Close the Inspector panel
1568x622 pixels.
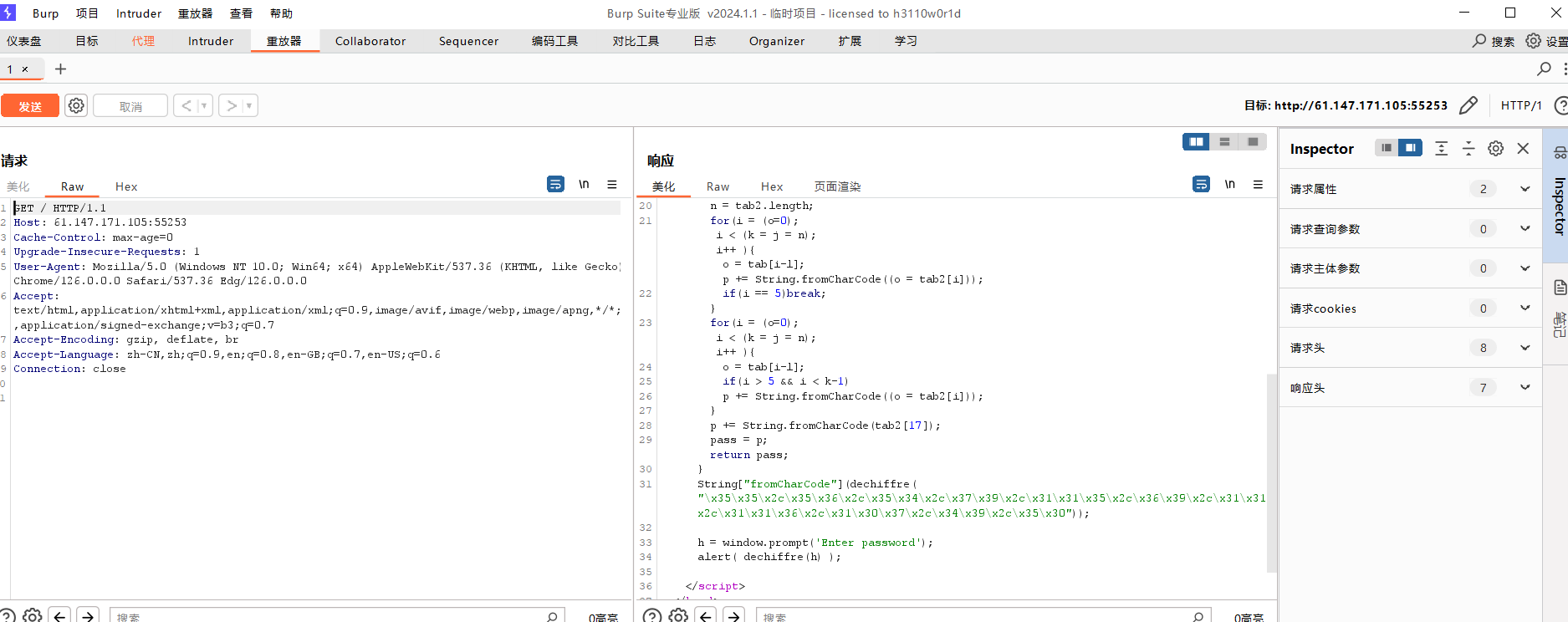(x=1523, y=148)
